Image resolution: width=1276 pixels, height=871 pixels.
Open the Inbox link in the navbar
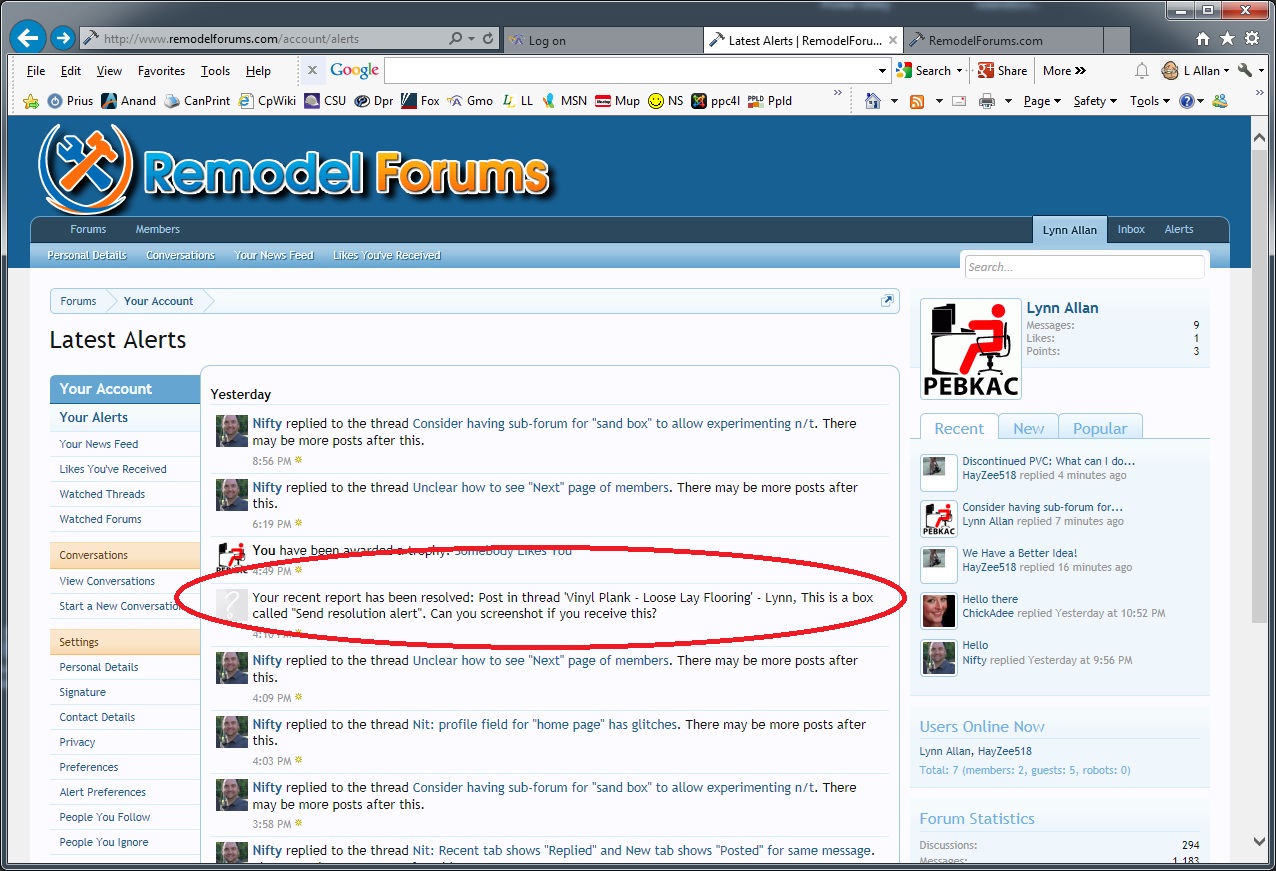pos(1131,229)
